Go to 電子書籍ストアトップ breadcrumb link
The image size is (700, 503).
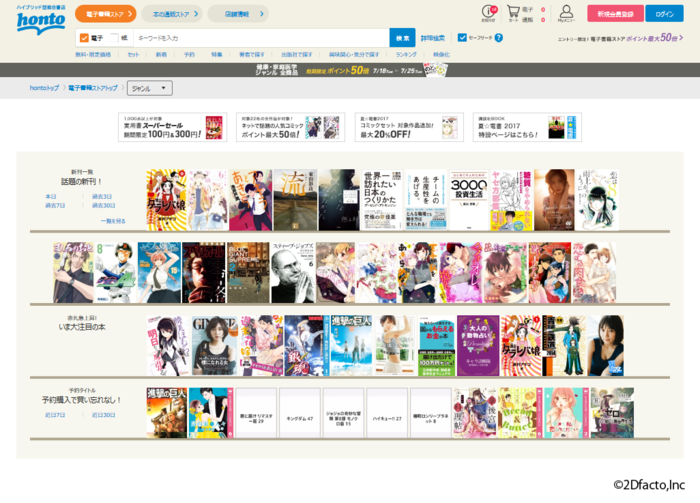point(93,88)
